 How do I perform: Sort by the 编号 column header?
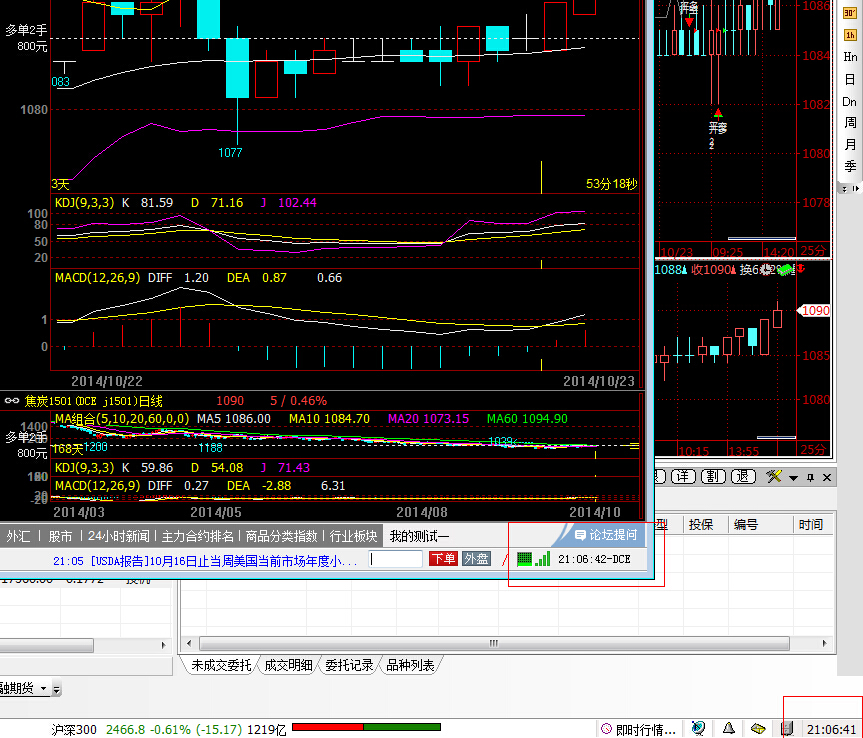(x=746, y=525)
